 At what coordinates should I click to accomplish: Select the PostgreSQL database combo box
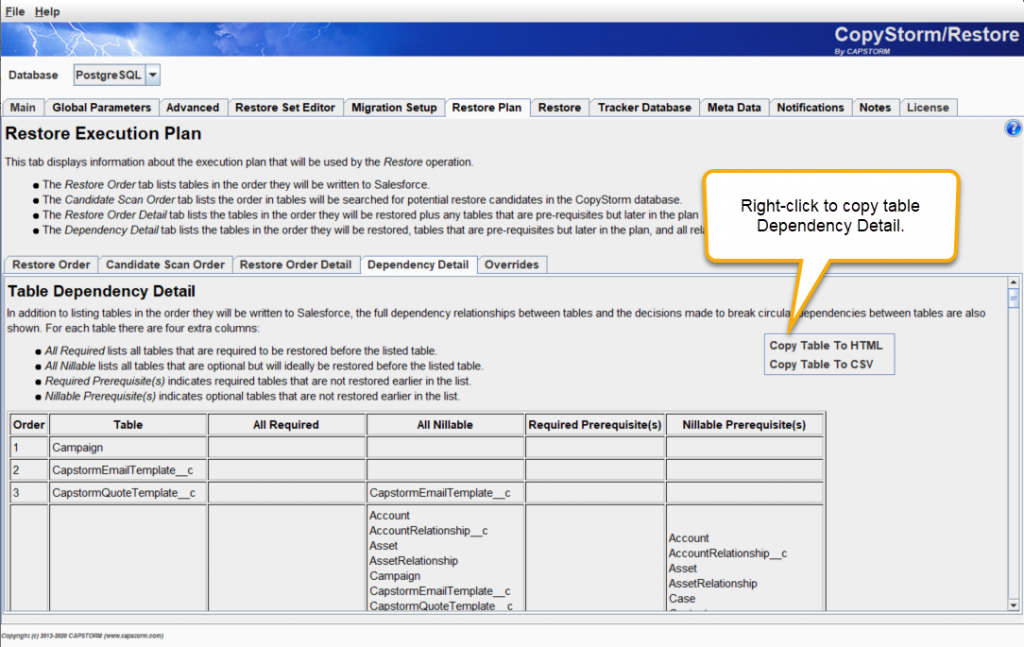[117, 75]
